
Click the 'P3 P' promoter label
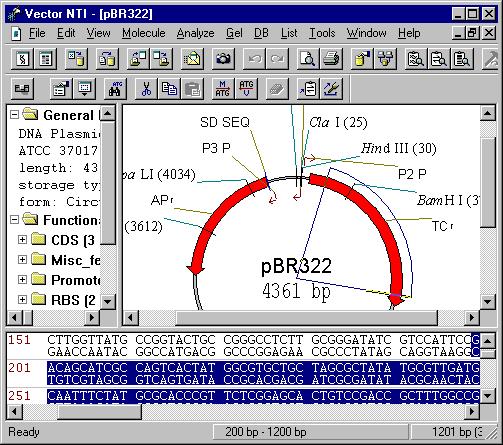click(216, 148)
